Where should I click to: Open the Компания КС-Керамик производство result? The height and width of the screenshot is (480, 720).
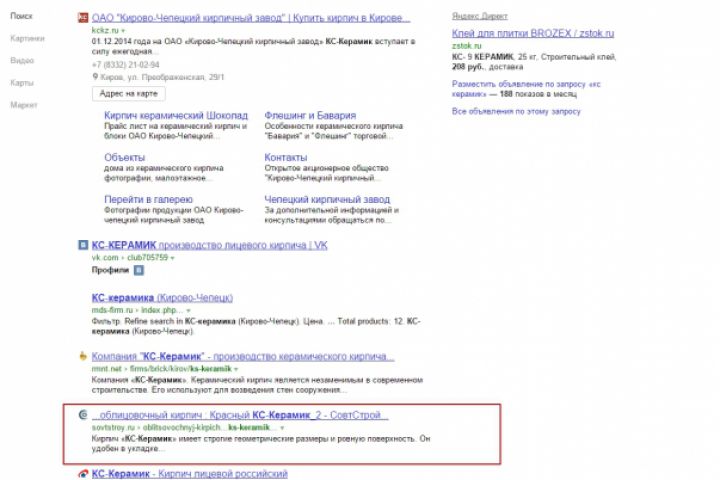243,356
